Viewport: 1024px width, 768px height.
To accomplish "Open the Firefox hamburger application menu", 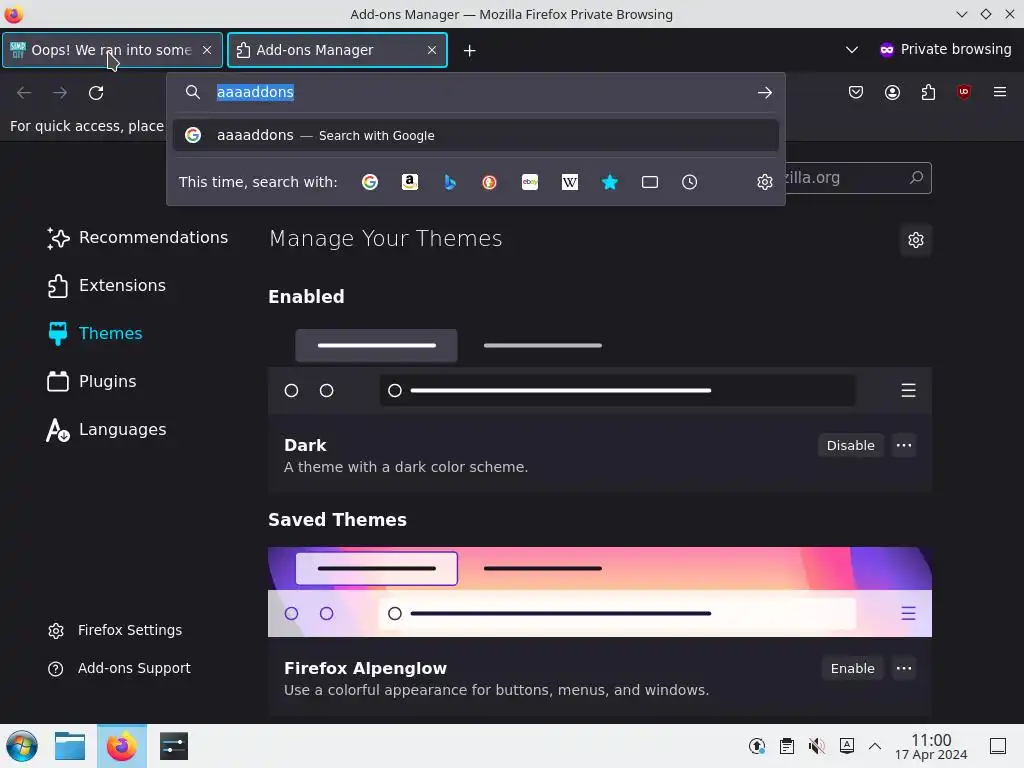I will [1000, 92].
